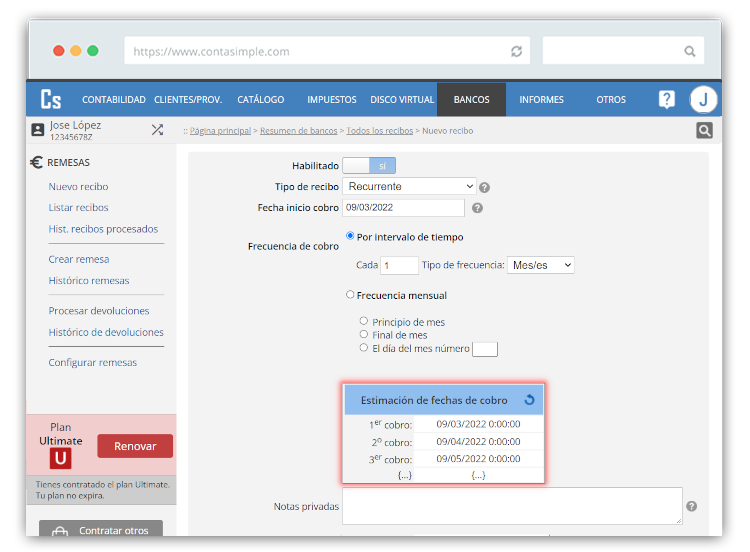
Task: Open Procesar devoluciones link
Action: tap(99, 311)
